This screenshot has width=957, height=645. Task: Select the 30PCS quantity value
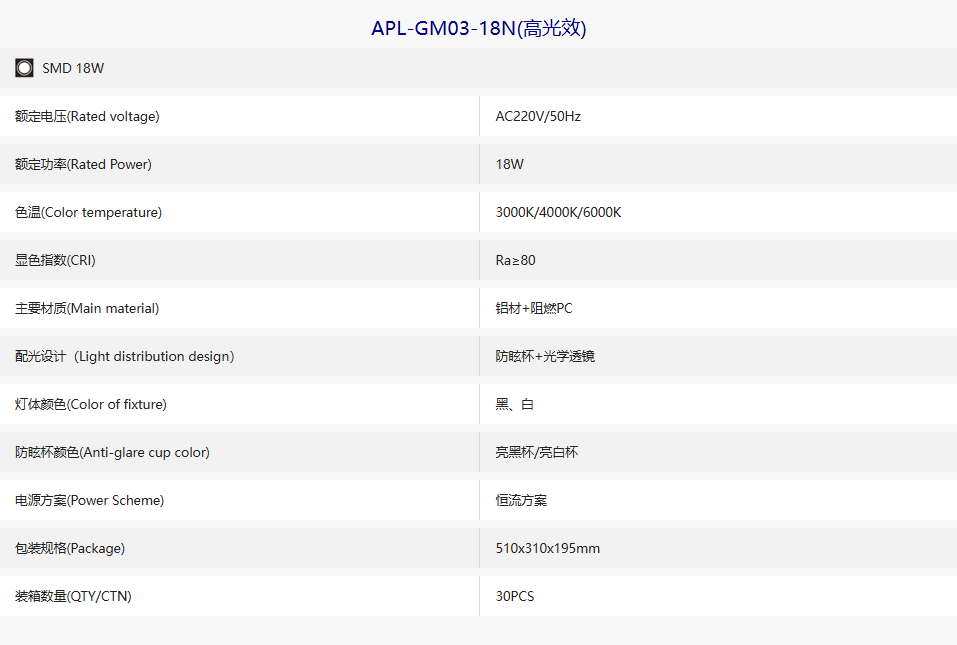tap(515, 596)
